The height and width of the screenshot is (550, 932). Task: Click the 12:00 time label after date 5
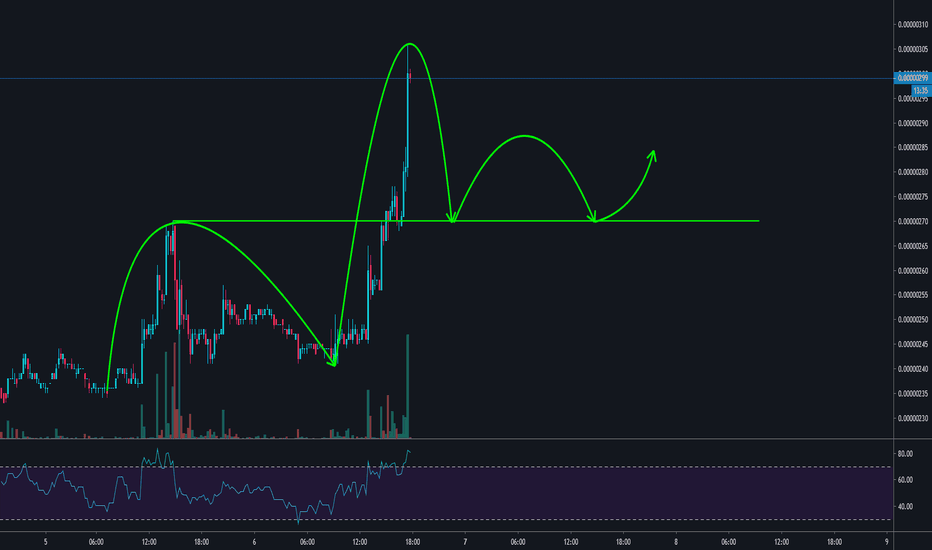tap(149, 542)
